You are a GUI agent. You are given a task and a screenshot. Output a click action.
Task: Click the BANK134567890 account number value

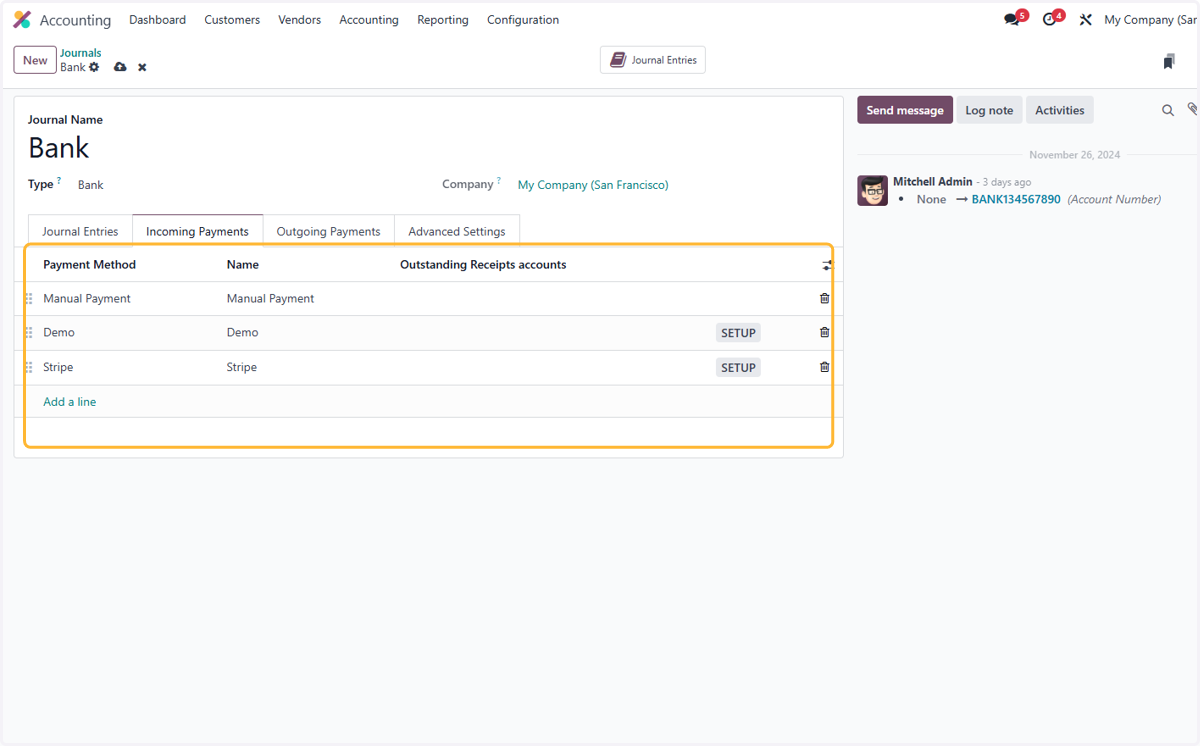(x=1016, y=199)
